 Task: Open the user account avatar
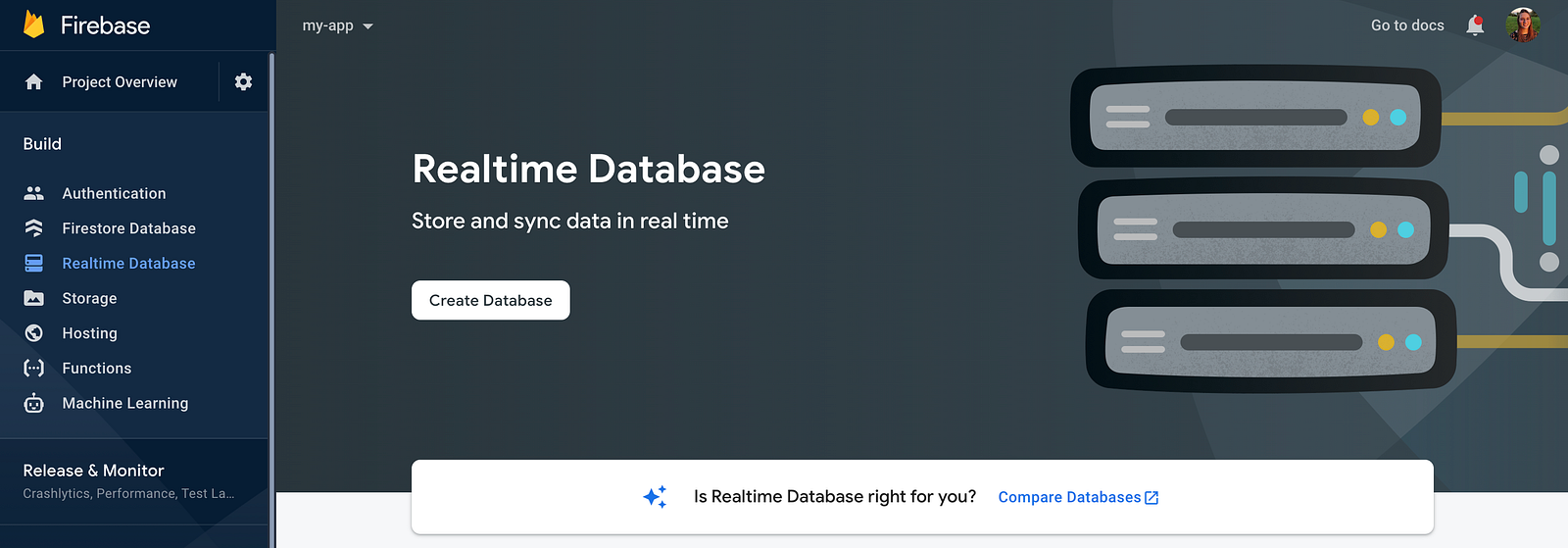pos(1523,25)
